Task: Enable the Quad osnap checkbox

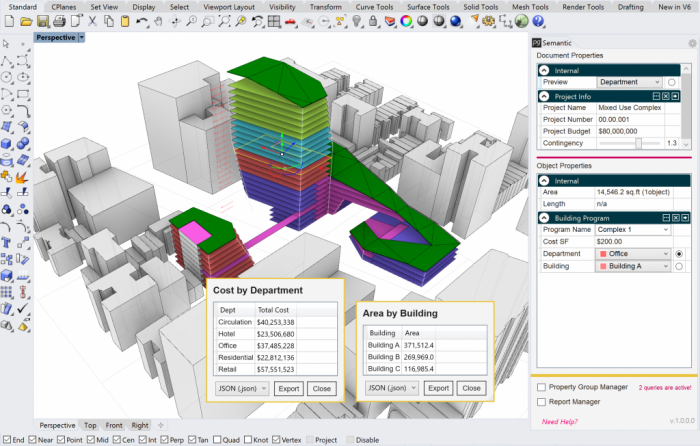Action: tap(217, 440)
